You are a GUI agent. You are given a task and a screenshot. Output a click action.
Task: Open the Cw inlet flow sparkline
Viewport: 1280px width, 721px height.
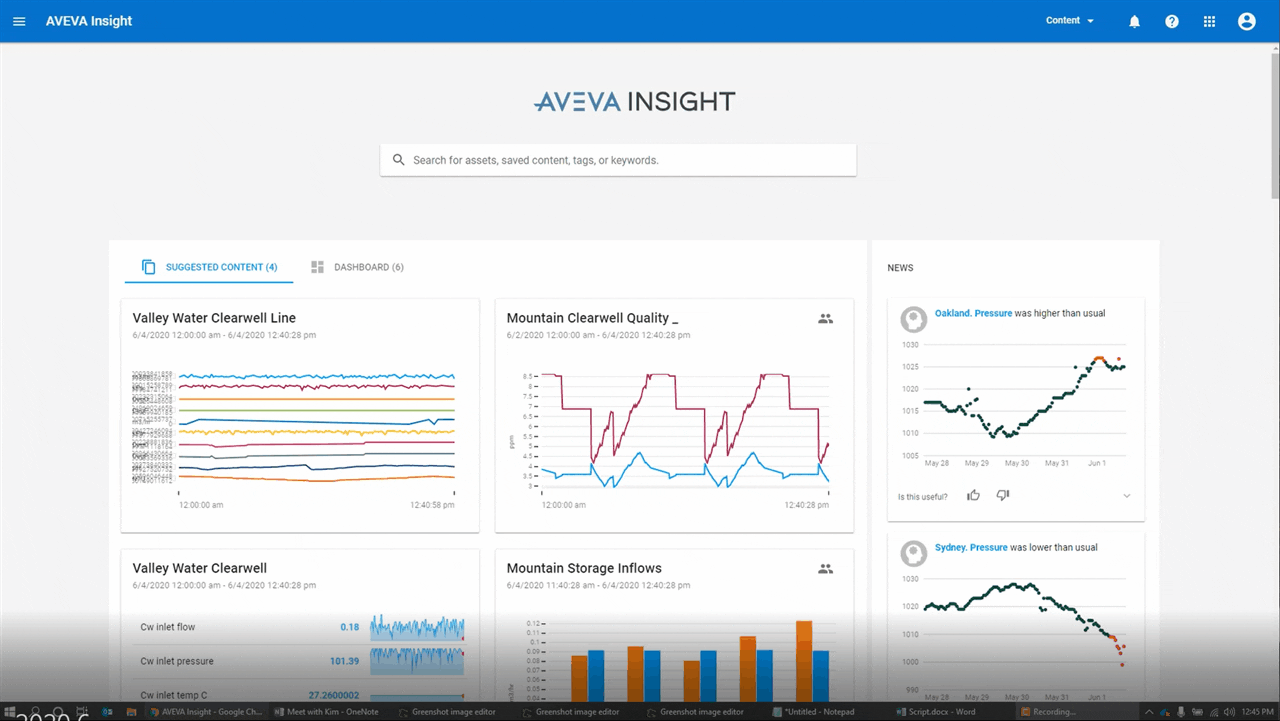417,627
